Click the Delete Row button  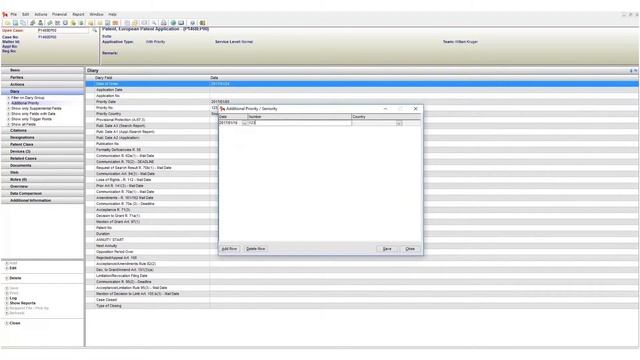256,249
